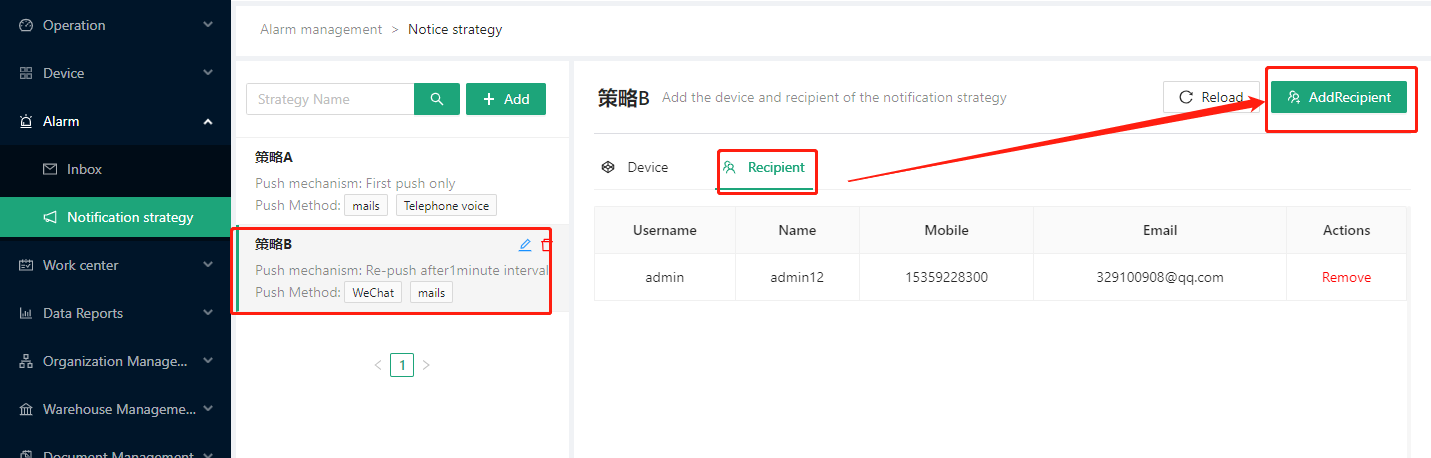Click the Work center calendar icon

click(26, 265)
